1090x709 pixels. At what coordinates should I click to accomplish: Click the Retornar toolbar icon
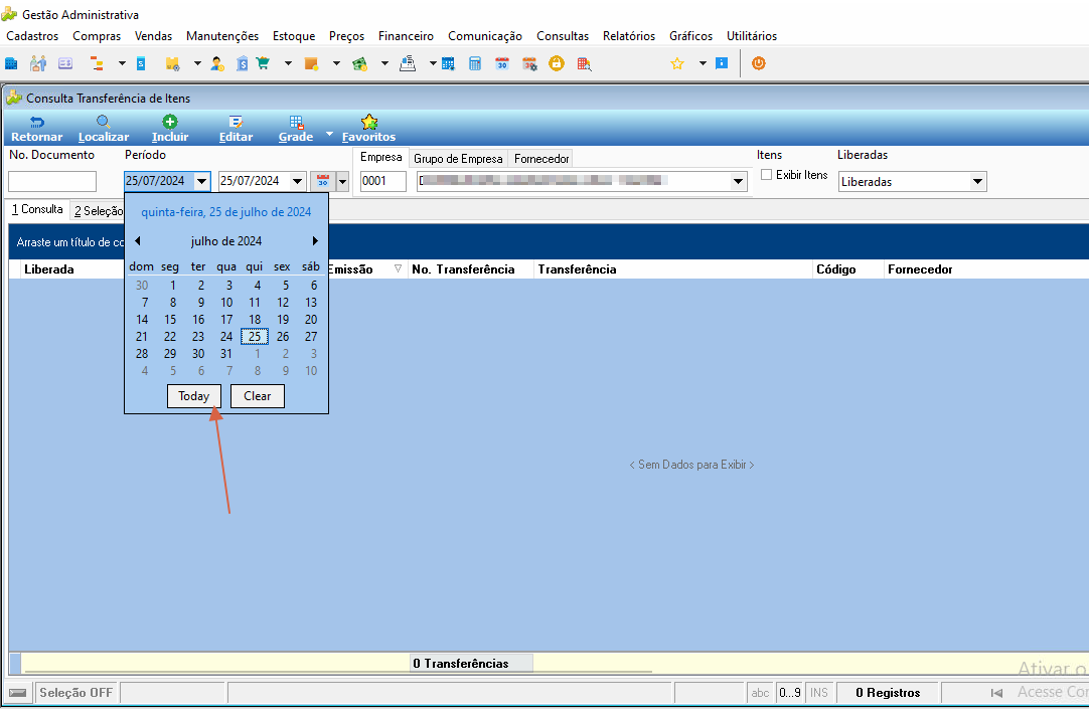pos(37,122)
